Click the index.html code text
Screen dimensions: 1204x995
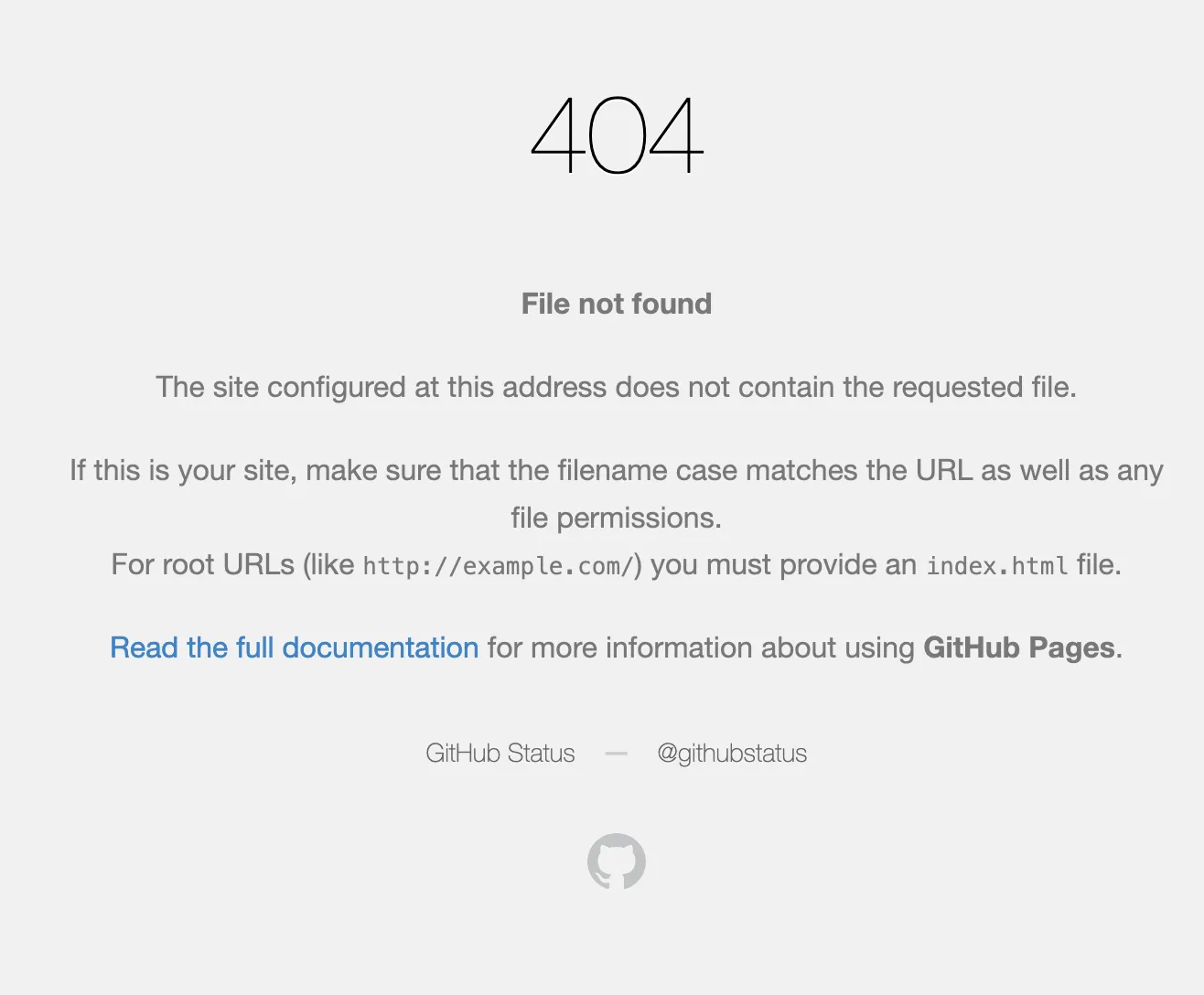pos(997,566)
